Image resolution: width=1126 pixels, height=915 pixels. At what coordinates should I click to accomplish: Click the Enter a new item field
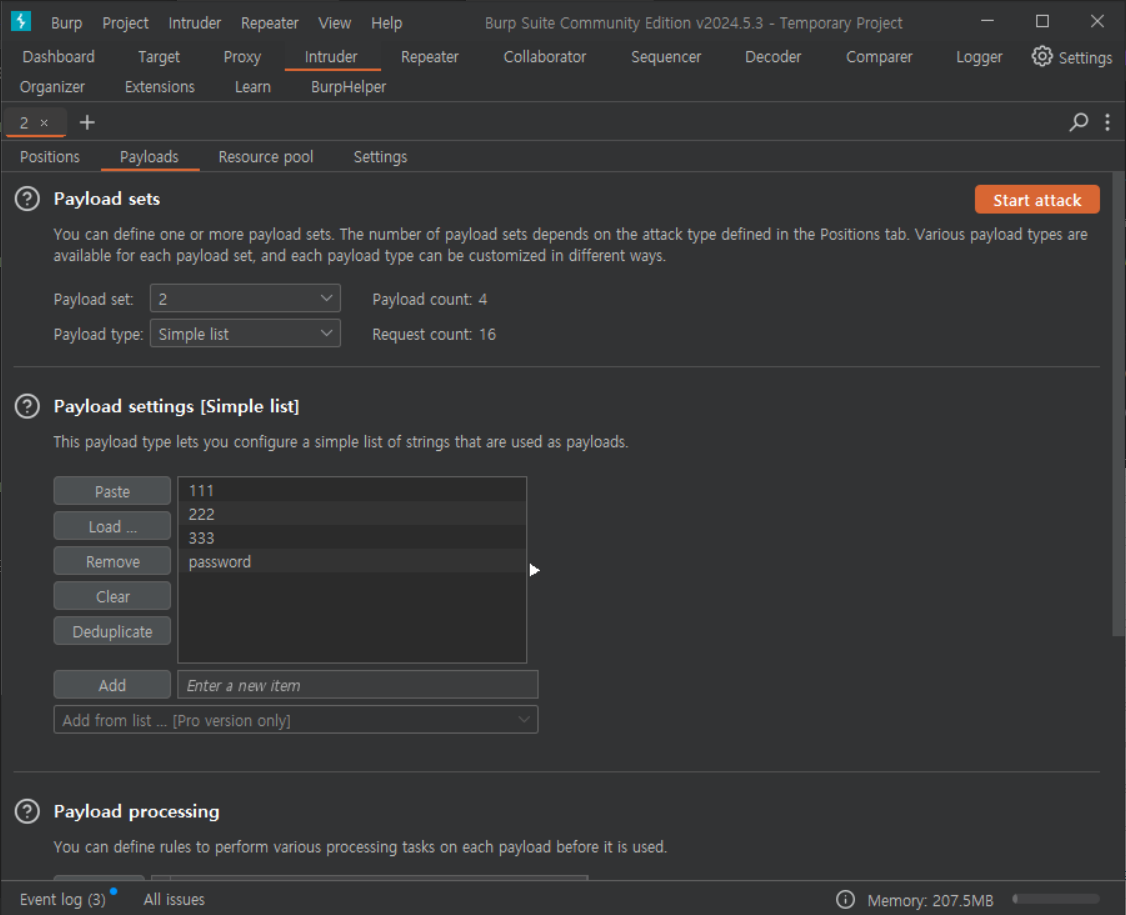(358, 685)
